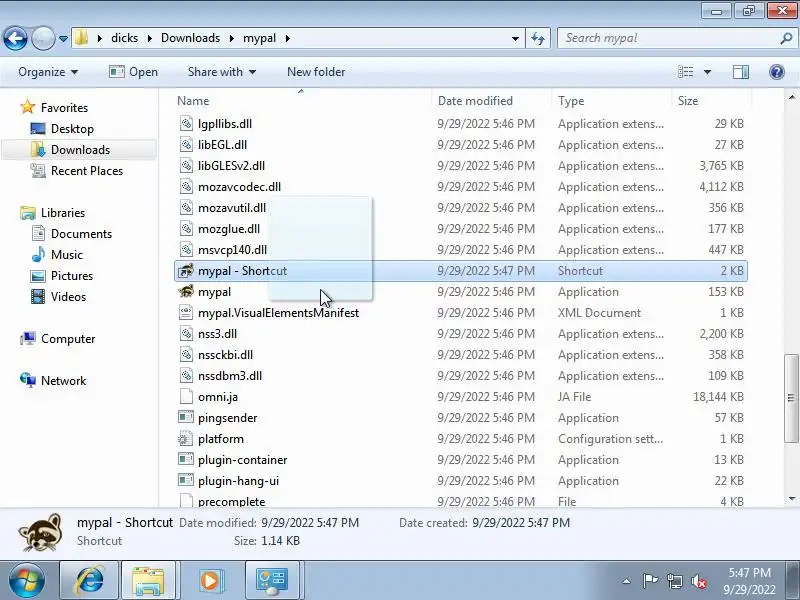Screen dimensions: 800x600
Task: Select nssdbm3.dll file icon
Action: 186,376
